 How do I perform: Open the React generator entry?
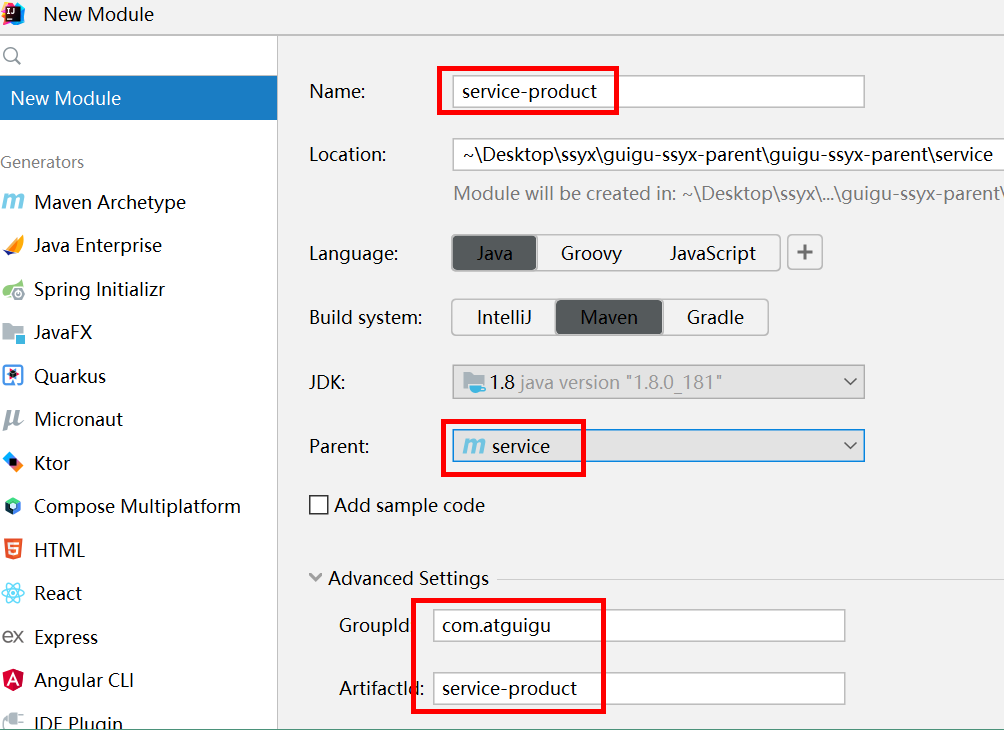tap(58, 594)
